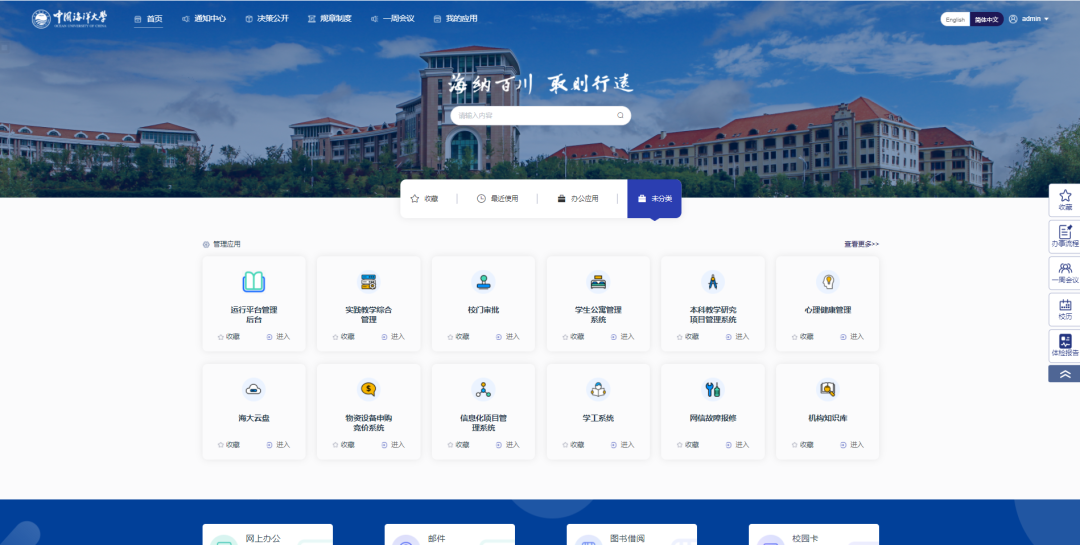Open the 学生公寓管理系统 bed icon
The width and height of the screenshot is (1080, 545).
pyautogui.click(x=598, y=281)
